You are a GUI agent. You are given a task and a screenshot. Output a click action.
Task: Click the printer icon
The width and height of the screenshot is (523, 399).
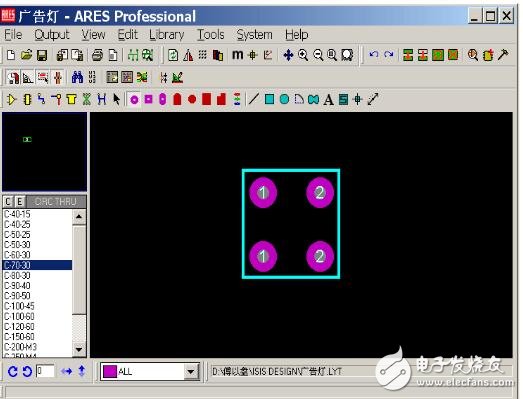[97, 55]
